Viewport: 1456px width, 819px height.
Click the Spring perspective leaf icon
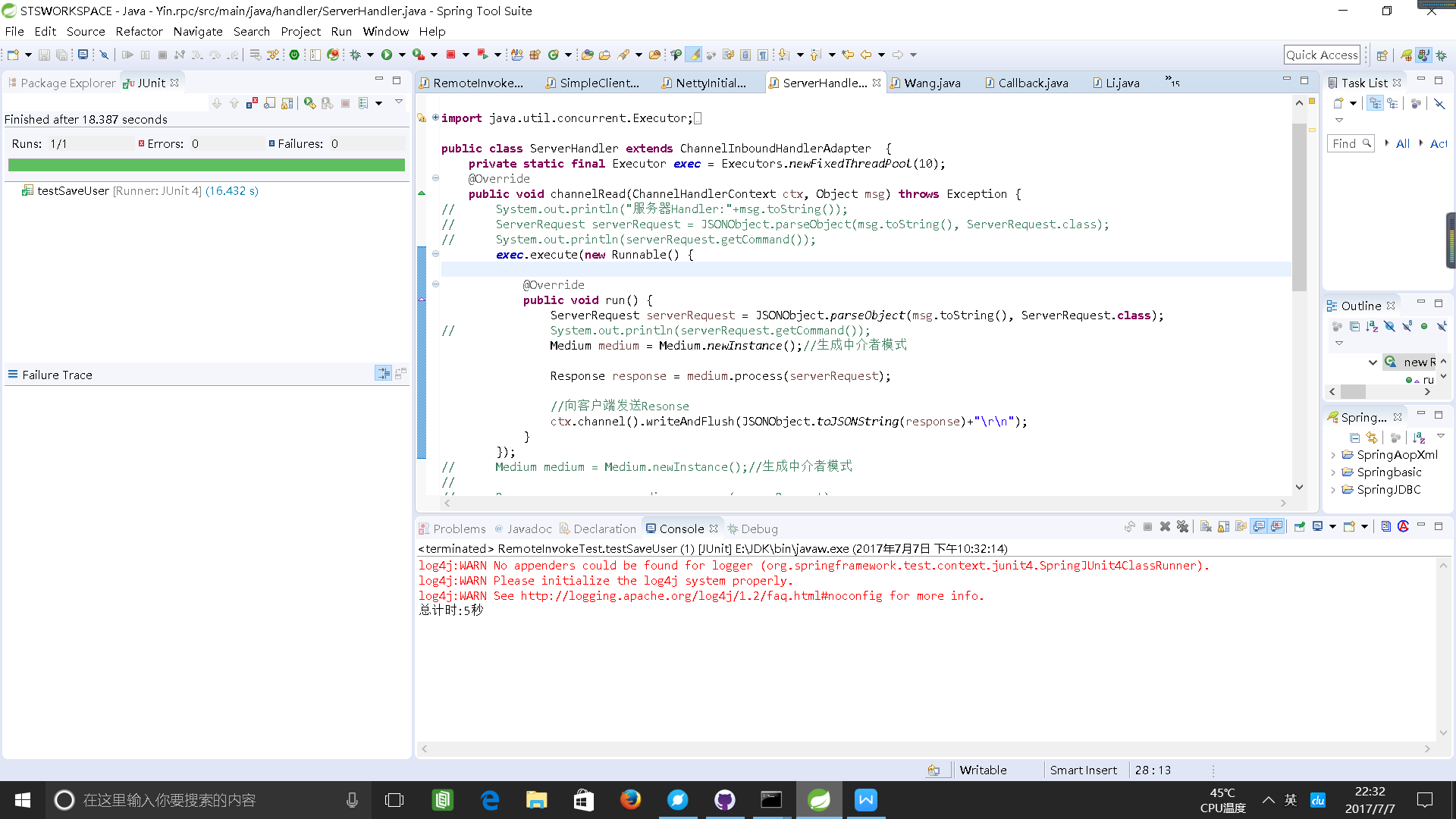pos(1407,55)
